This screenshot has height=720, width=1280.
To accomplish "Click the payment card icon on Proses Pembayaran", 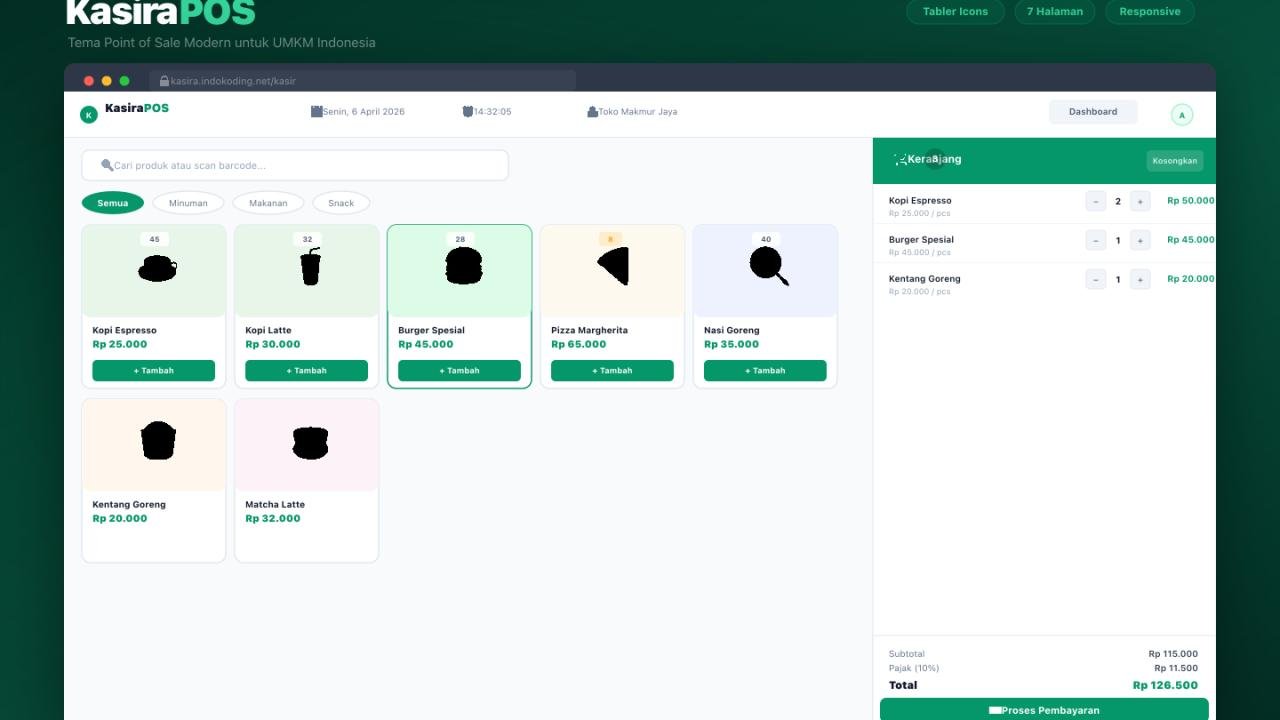I will pyautogui.click(x=996, y=709).
